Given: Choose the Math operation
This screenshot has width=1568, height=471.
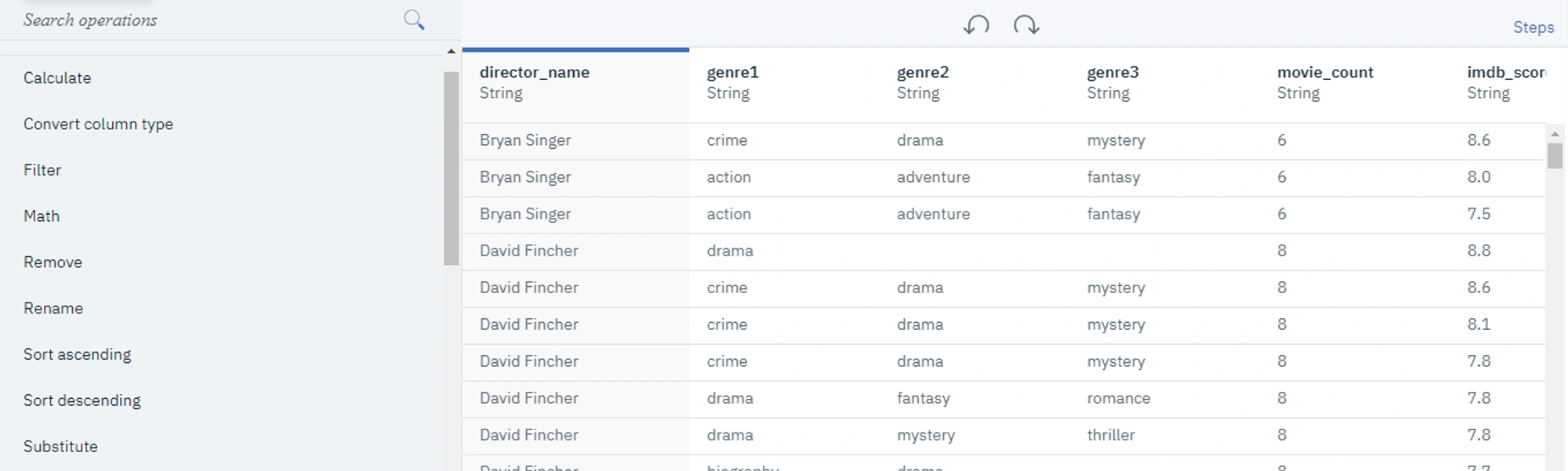Looking at the screenshot, I should point(42,216).
